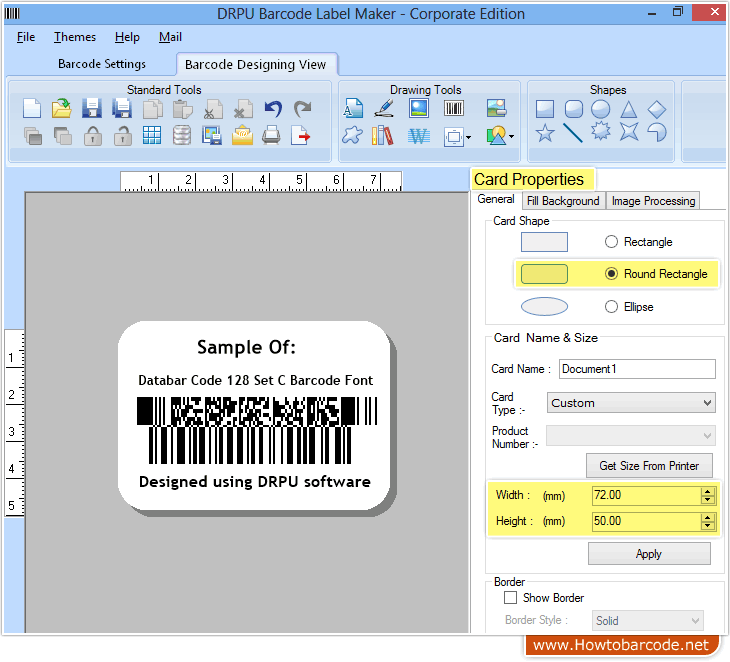
Task: Select the Picture insert tool
Action: [x=419, y=108]
